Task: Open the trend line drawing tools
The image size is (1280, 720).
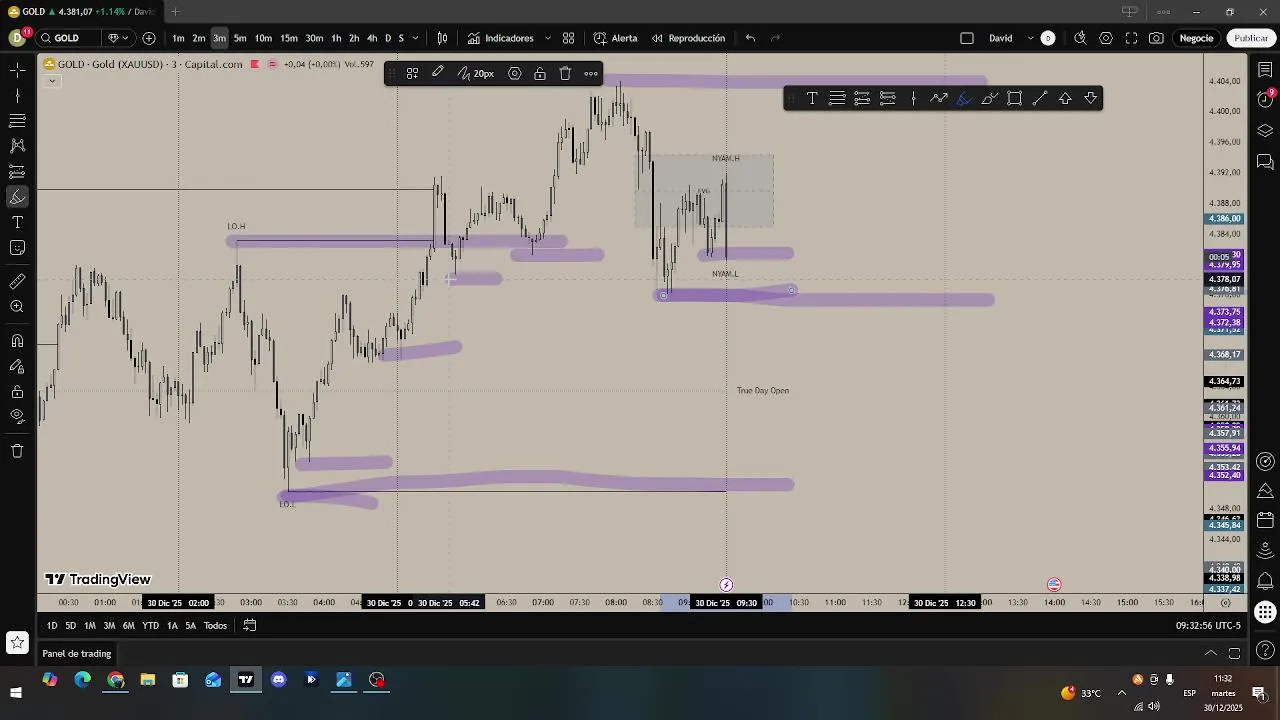Action: [17, 96]
